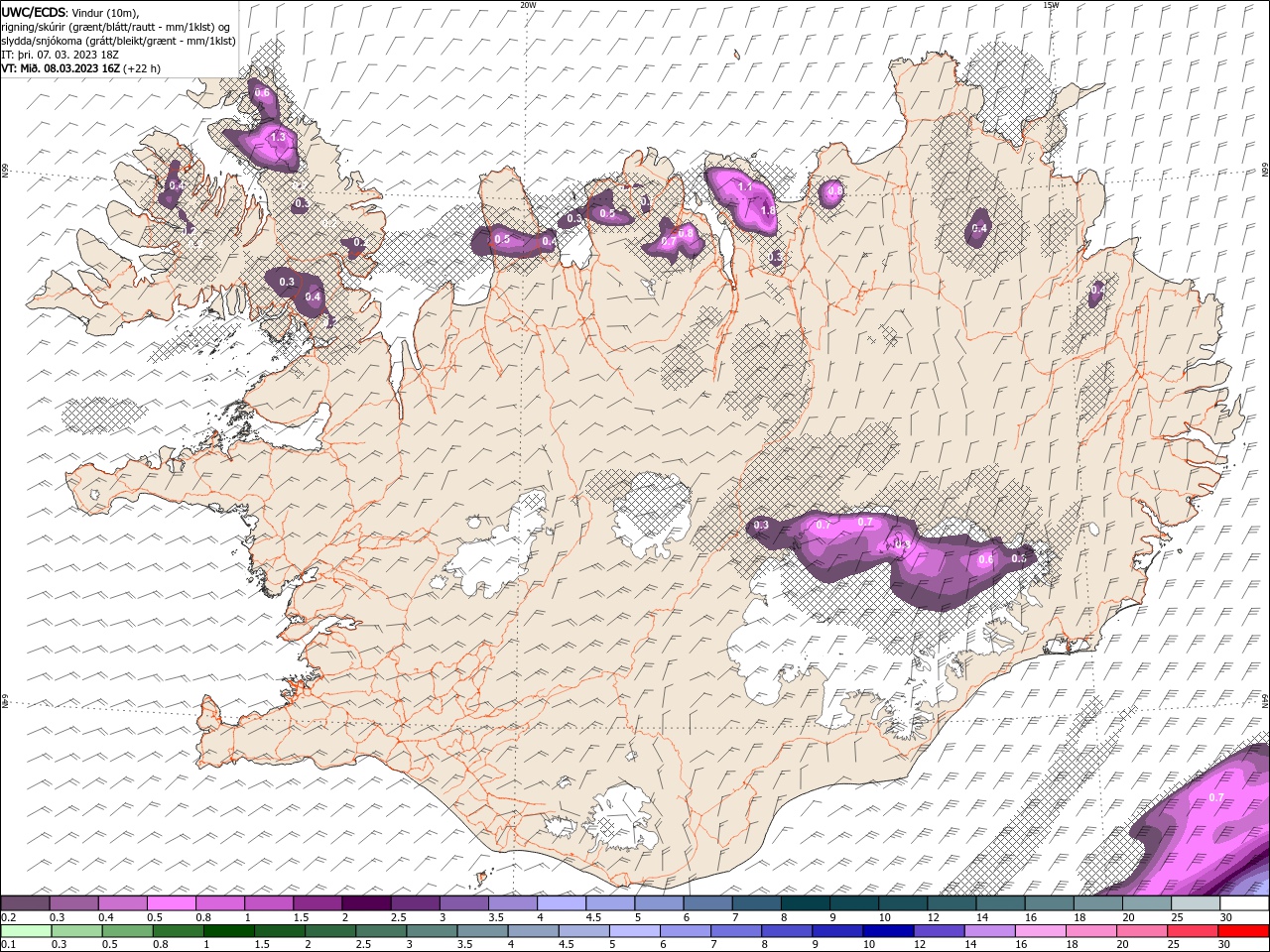Click the valid time line 'VT: Mið. 08.03.2023 16Z'
This screenshot has width=1270, height=952.
(62, 68)
